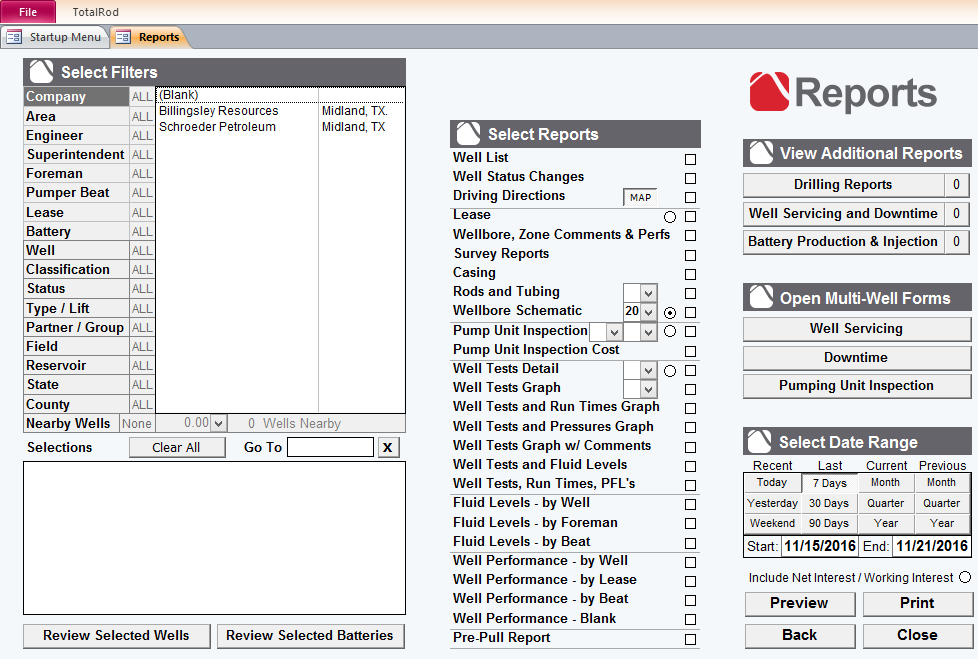978x659 pixels.
Task: Click the Open Multi-Well Forms header icon
Action: (761, 297)
